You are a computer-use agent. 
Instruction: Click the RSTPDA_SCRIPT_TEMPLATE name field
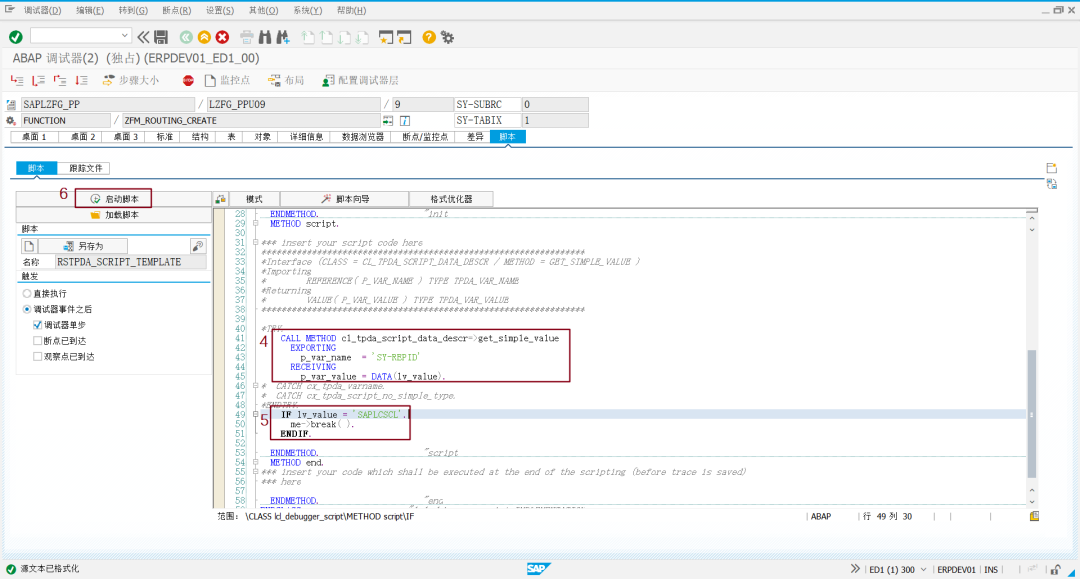coord(130,262)
